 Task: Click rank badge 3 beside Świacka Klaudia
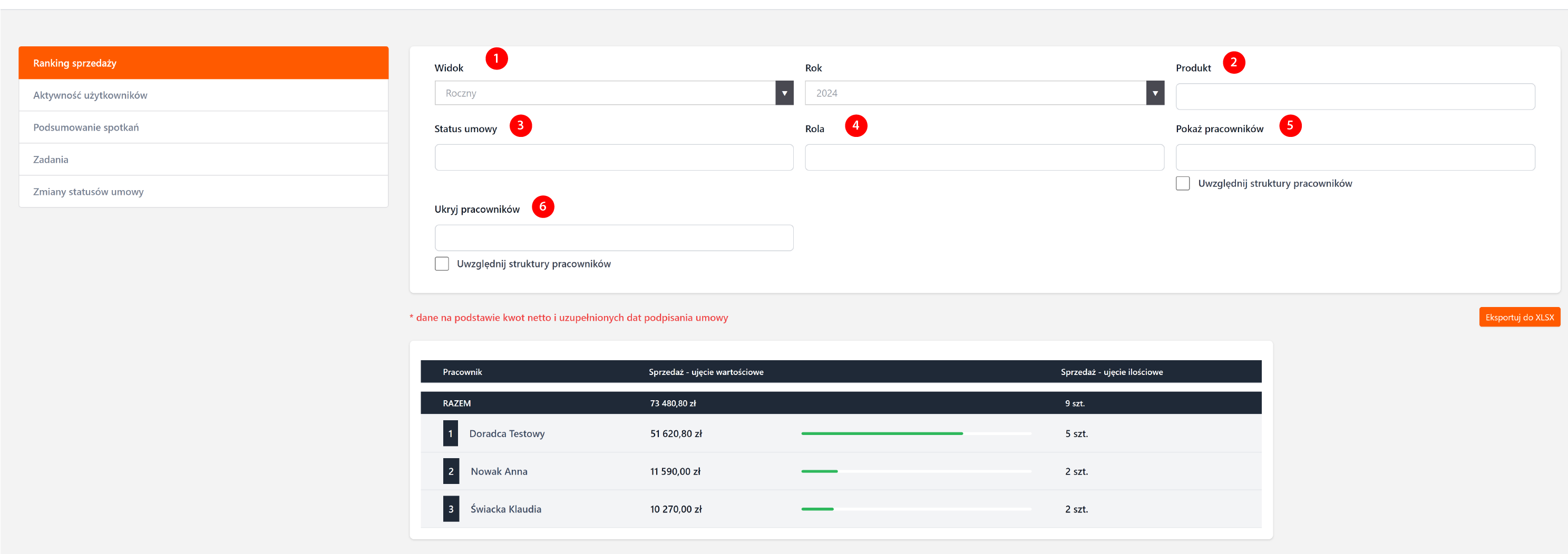click(x=451, y=509)
